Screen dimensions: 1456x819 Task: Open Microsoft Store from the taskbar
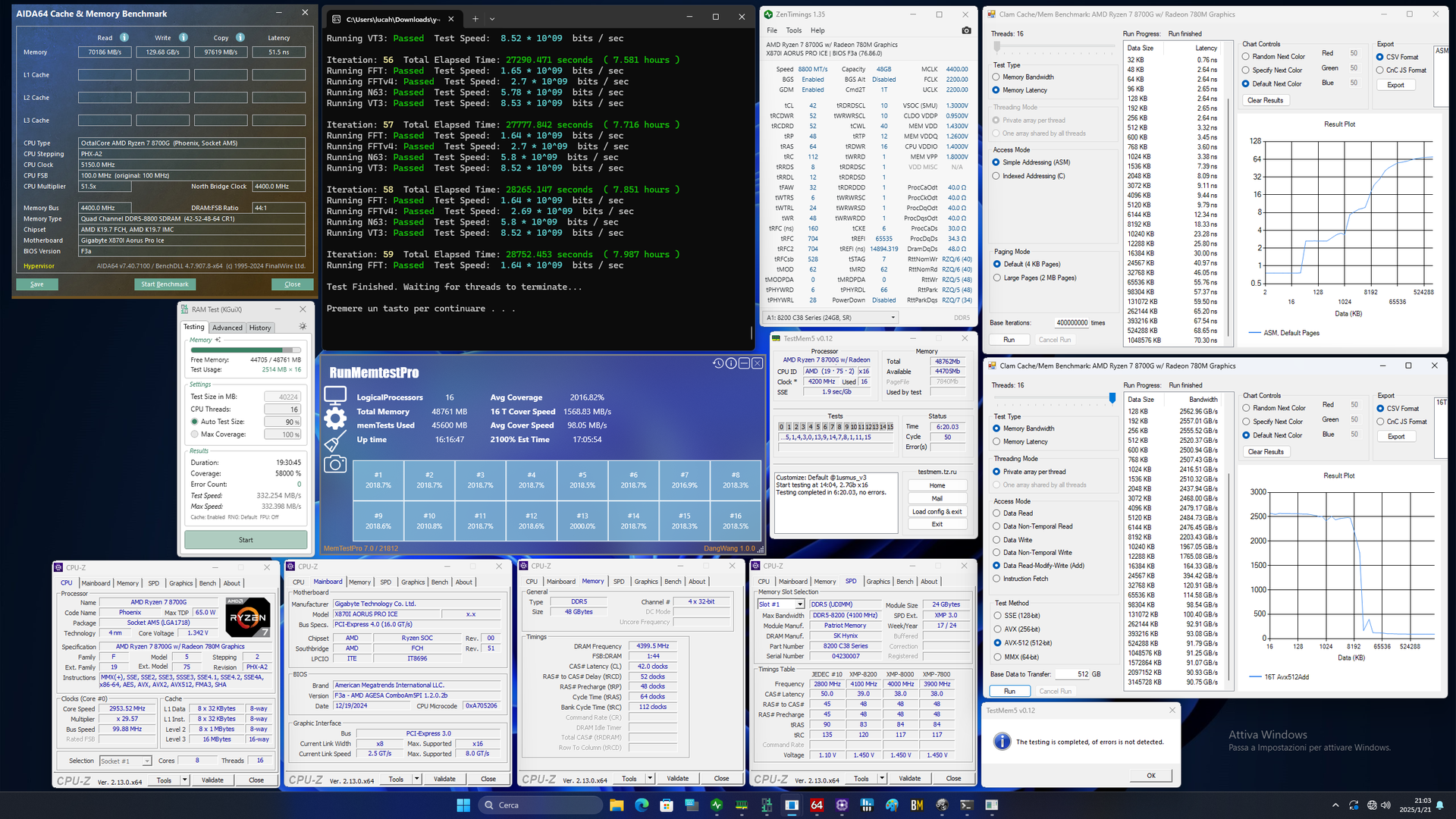(666, 805)
